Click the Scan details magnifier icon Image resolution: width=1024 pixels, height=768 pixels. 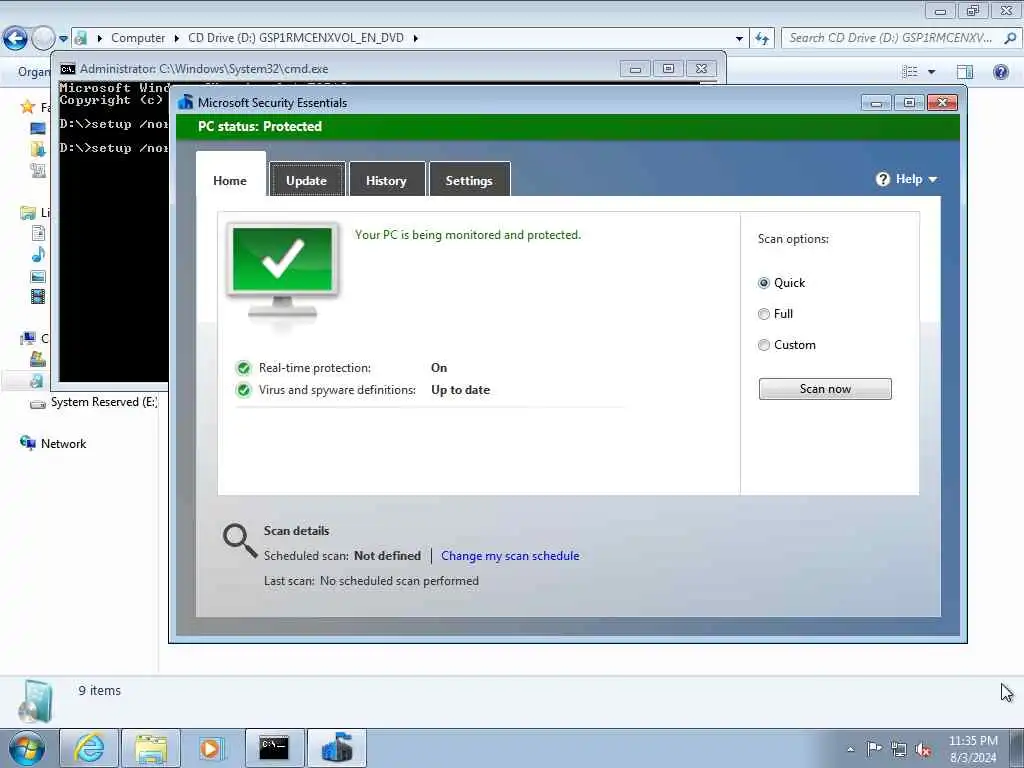pyautogui.click(x=240, y=540)
